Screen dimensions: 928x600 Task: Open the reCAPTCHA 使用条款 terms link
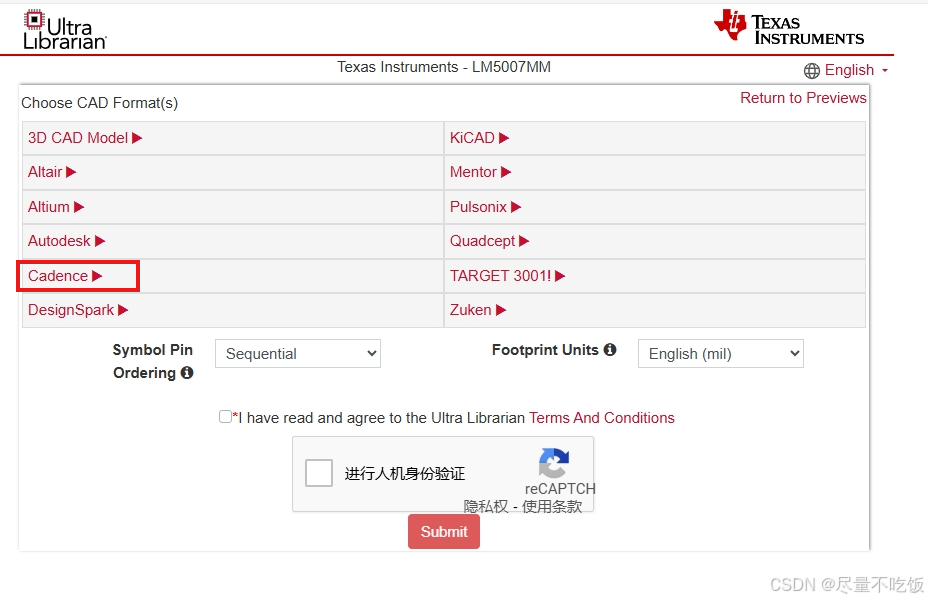pyautogui.click(x=552, y=507)
